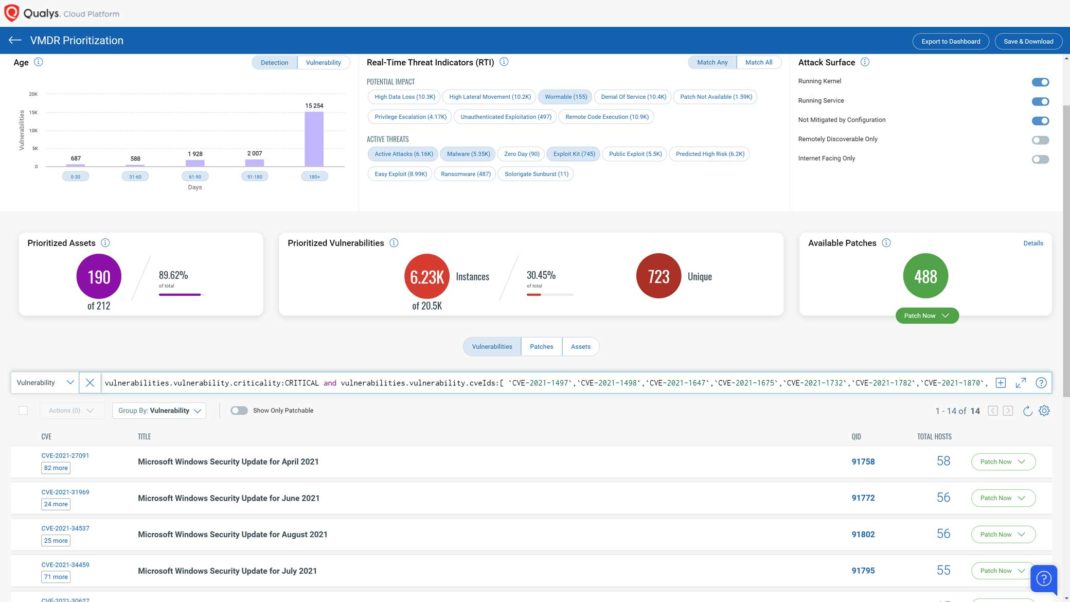Toggle Running Kernel switch
The width and height of the screenshot is (1070, 602).
pos(1040,82)
